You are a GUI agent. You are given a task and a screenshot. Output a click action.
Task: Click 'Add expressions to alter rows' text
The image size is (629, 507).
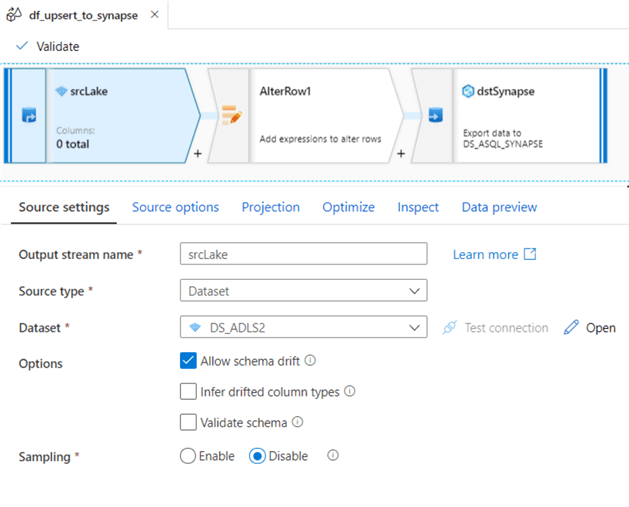[320, 139]
